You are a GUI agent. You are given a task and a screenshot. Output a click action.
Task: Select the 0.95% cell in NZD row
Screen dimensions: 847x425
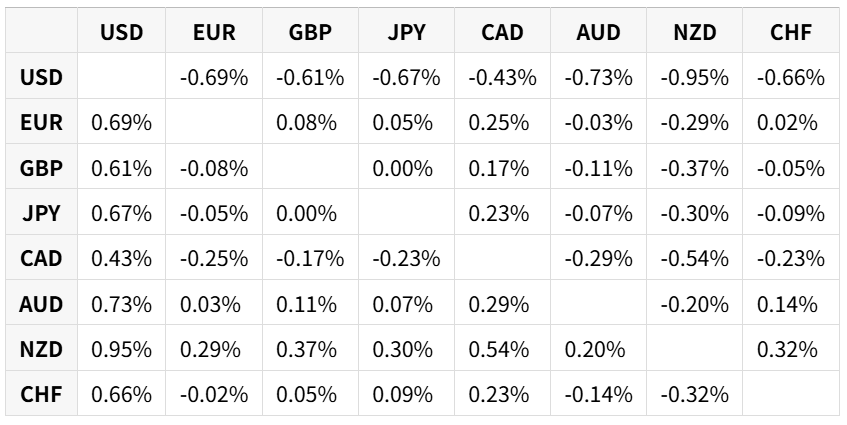click(122, 349)
